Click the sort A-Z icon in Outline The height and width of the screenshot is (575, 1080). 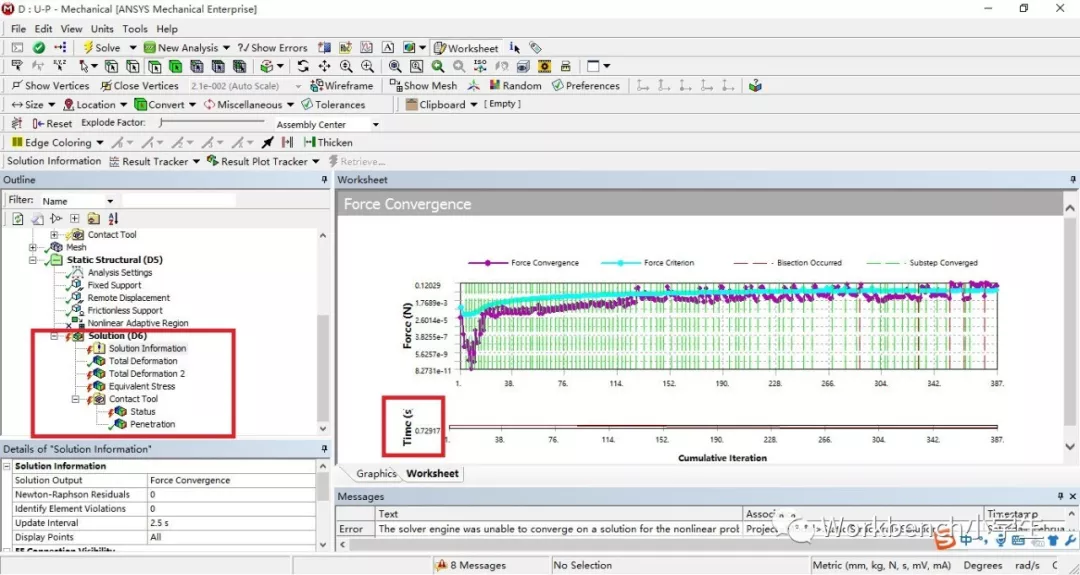(113, 219)
